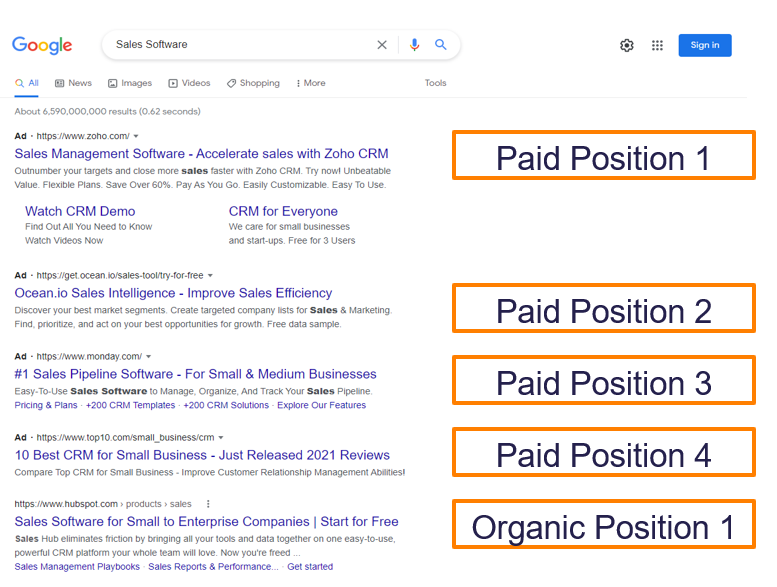Open the Ocean.io Sales Intelligence ad

(173, 293)
